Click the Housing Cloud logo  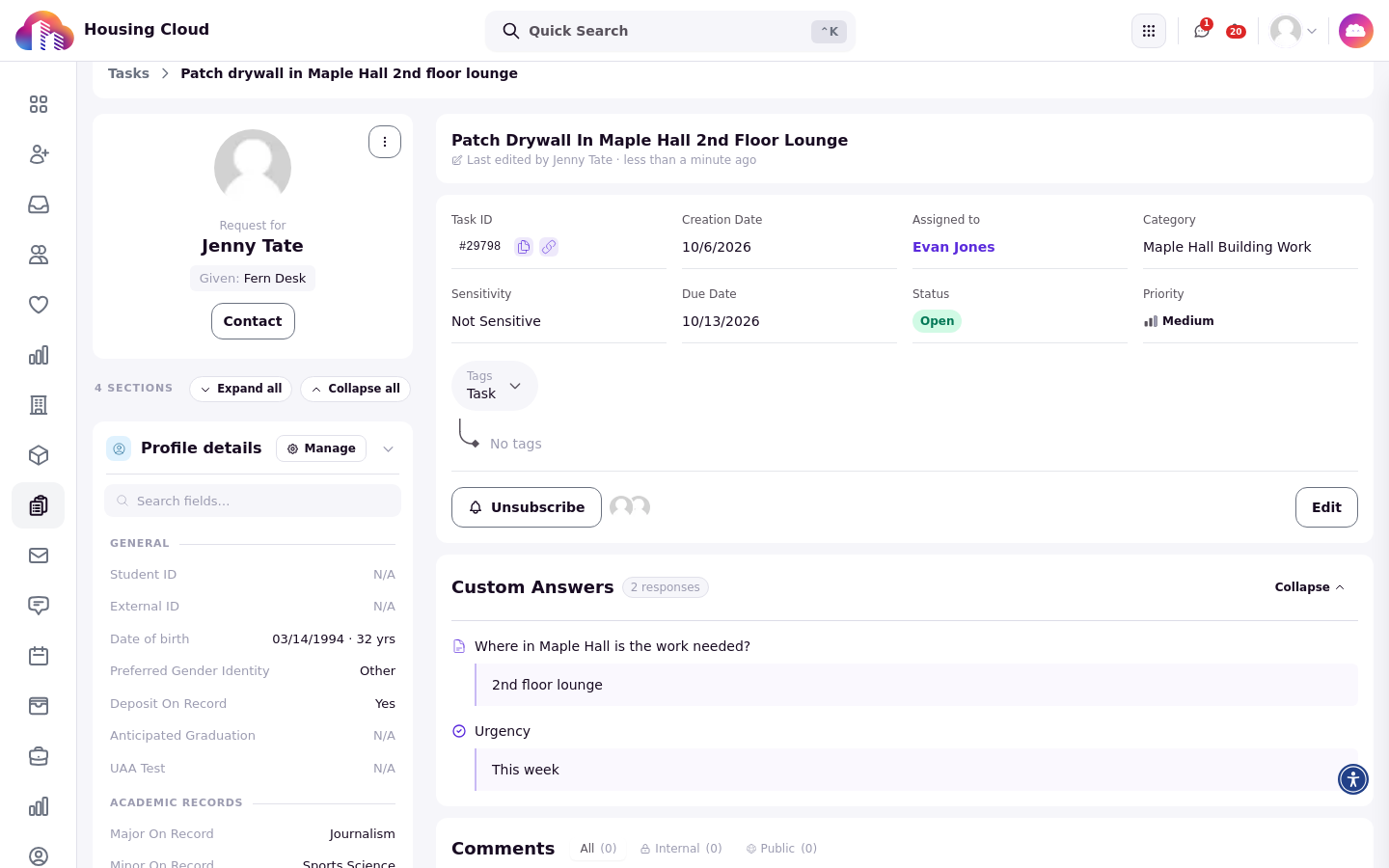point(44,31)
